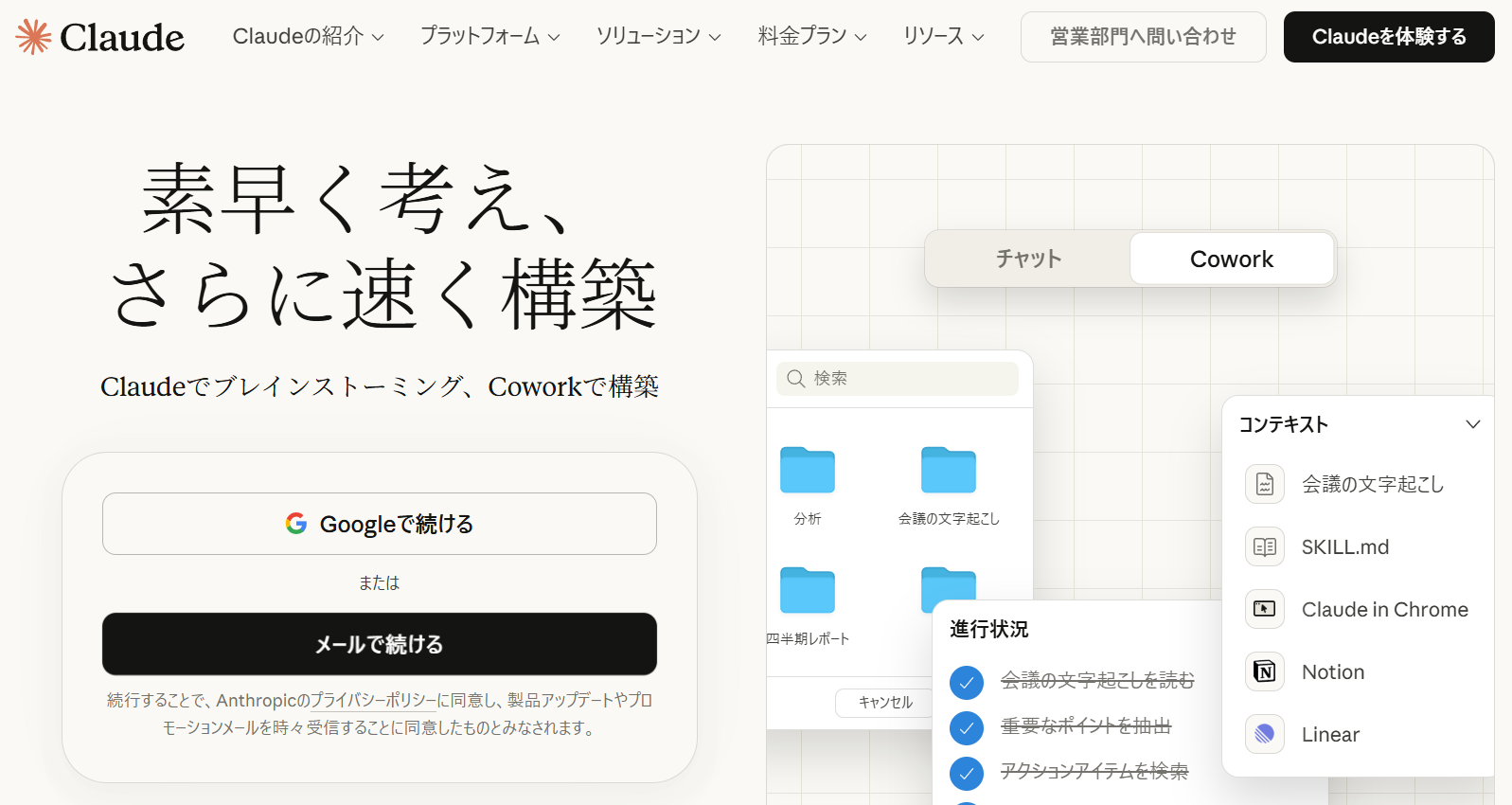The image size is (1512, 805).
Task: Collapse the コンテキスト panel chevron
Action: [x=1473, y=424]
